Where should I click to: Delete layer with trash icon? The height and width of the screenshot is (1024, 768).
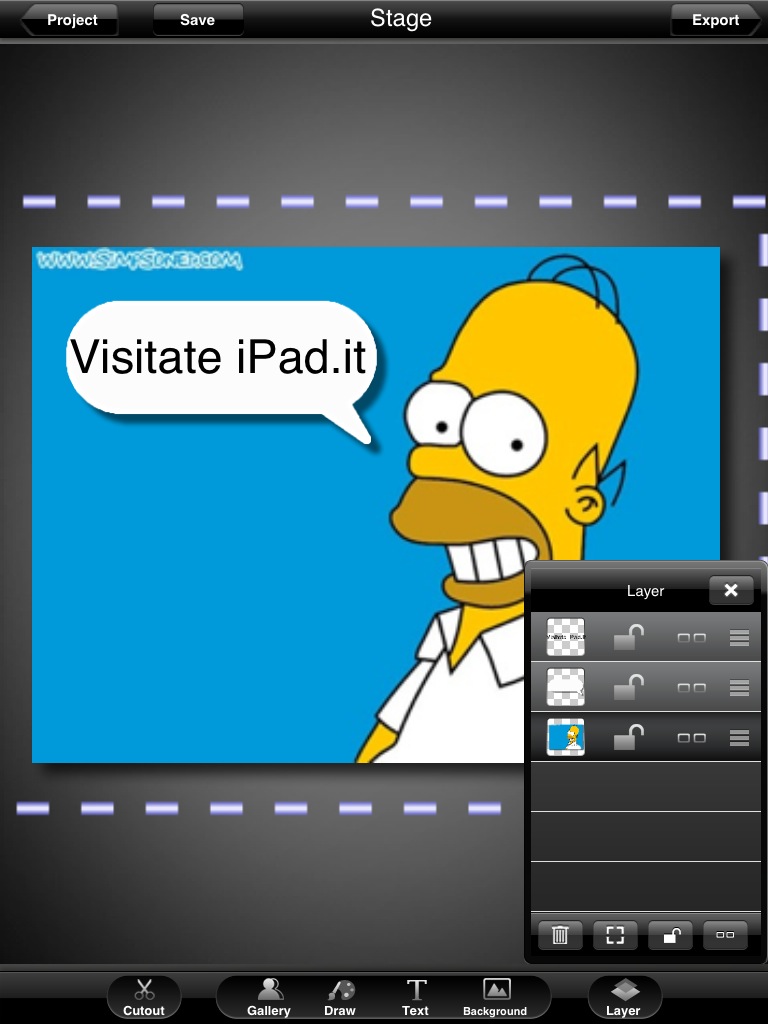pyautogui.click(x=560, y=935)
